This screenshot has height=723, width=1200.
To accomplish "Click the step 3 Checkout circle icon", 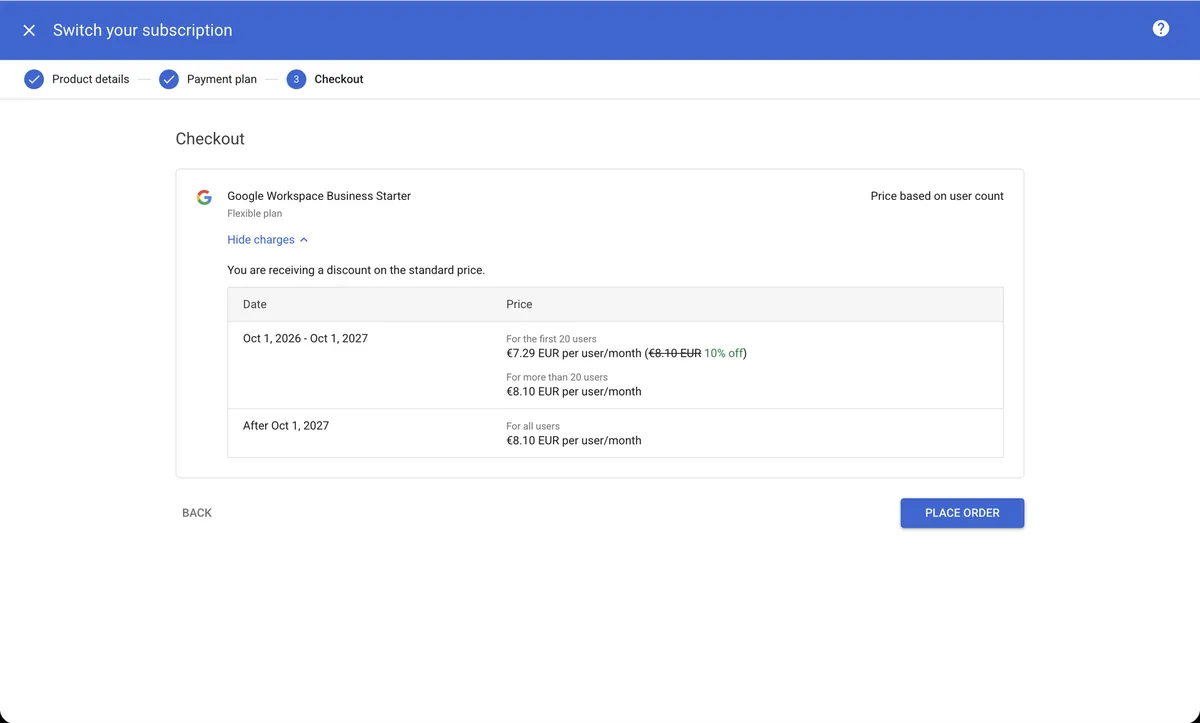I will click(x=296, y=79).
